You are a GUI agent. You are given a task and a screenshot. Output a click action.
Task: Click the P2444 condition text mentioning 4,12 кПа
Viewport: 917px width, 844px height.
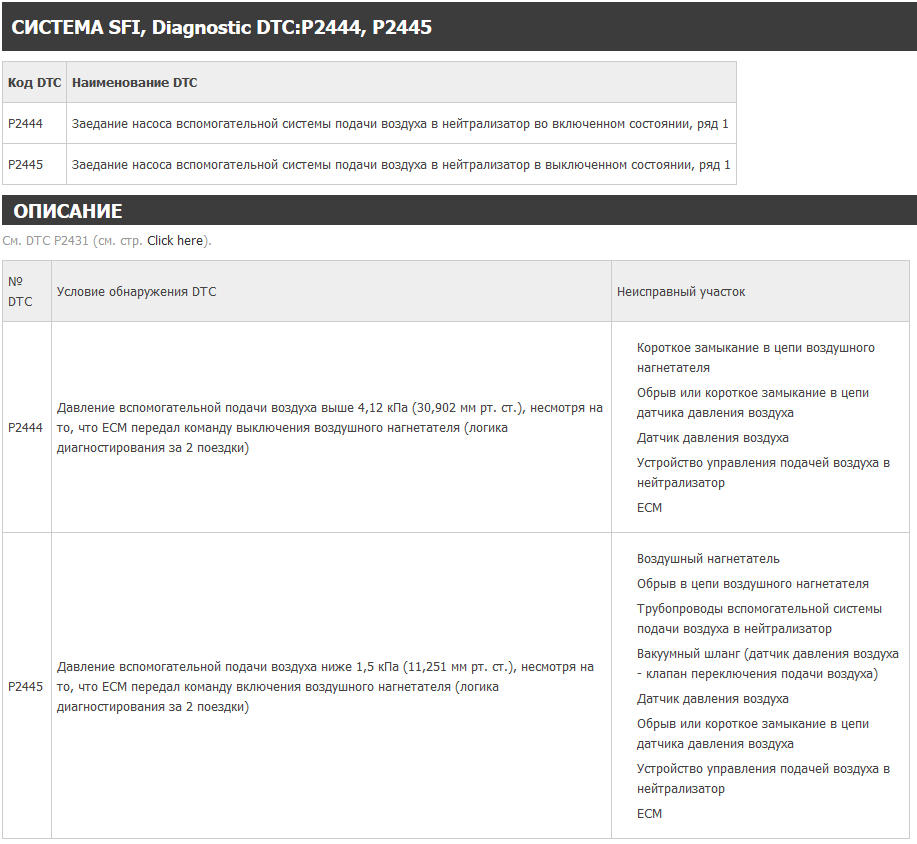[x=329, y=428]
